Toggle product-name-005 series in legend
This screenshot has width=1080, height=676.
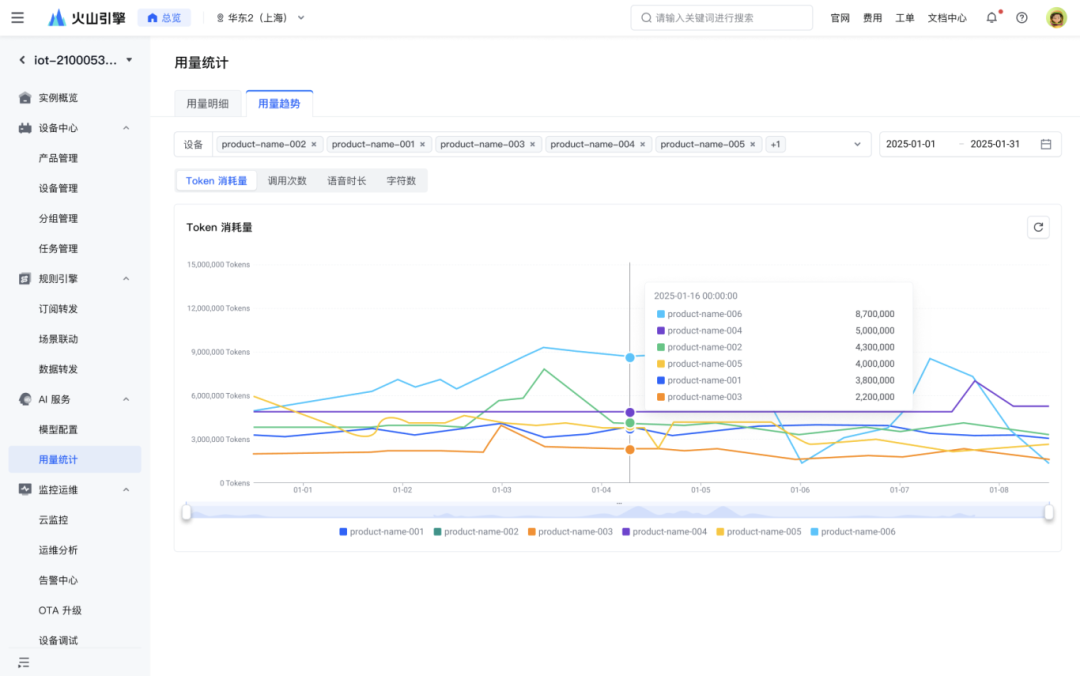(x=758, y=532)
